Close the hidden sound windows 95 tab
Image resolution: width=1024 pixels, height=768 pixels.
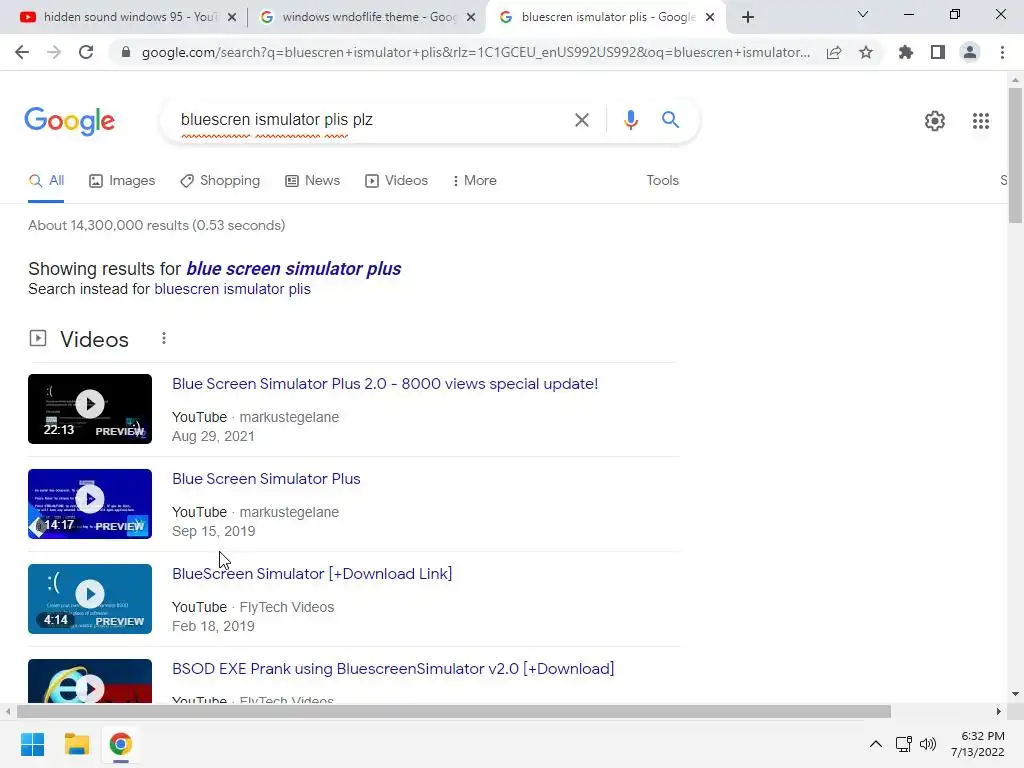pyautogui.click(x=232, y=18)
